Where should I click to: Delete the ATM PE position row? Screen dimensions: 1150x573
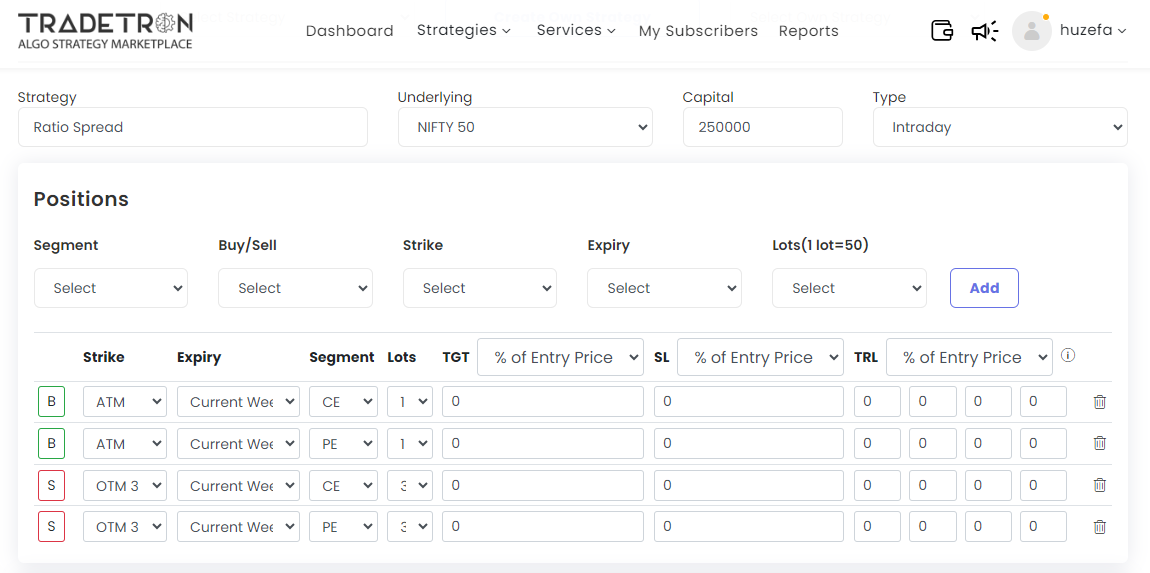tap(1099, 443)
